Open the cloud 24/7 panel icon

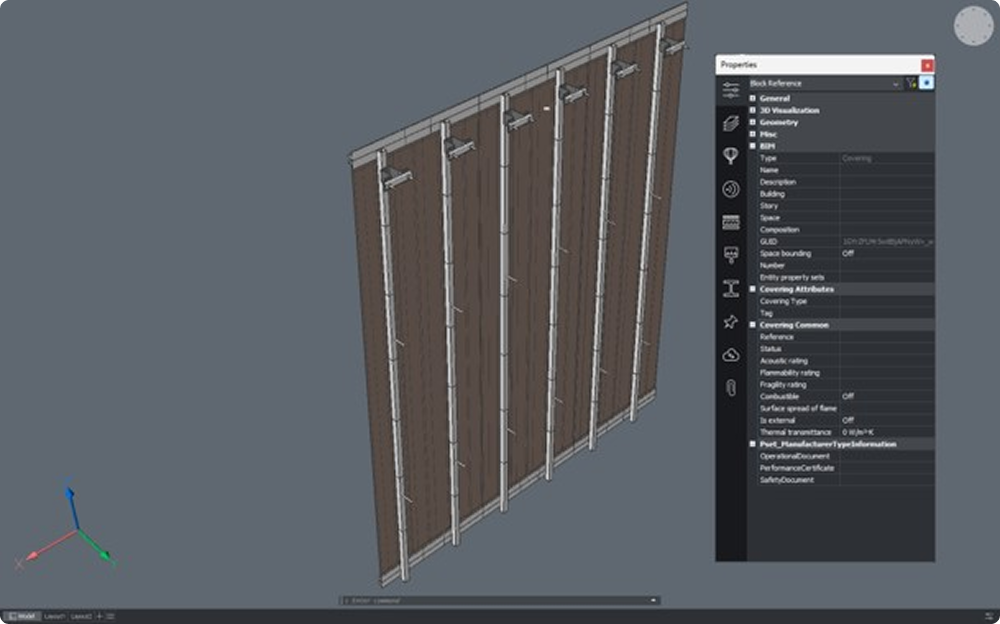click(731, 355)
